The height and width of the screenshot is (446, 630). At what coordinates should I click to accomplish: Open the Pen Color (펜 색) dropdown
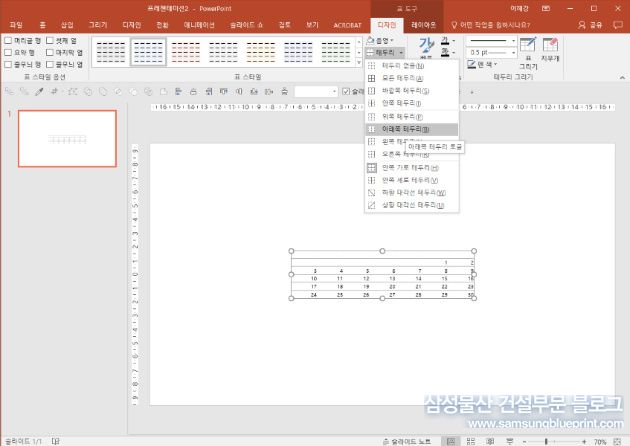coord(483,64)
